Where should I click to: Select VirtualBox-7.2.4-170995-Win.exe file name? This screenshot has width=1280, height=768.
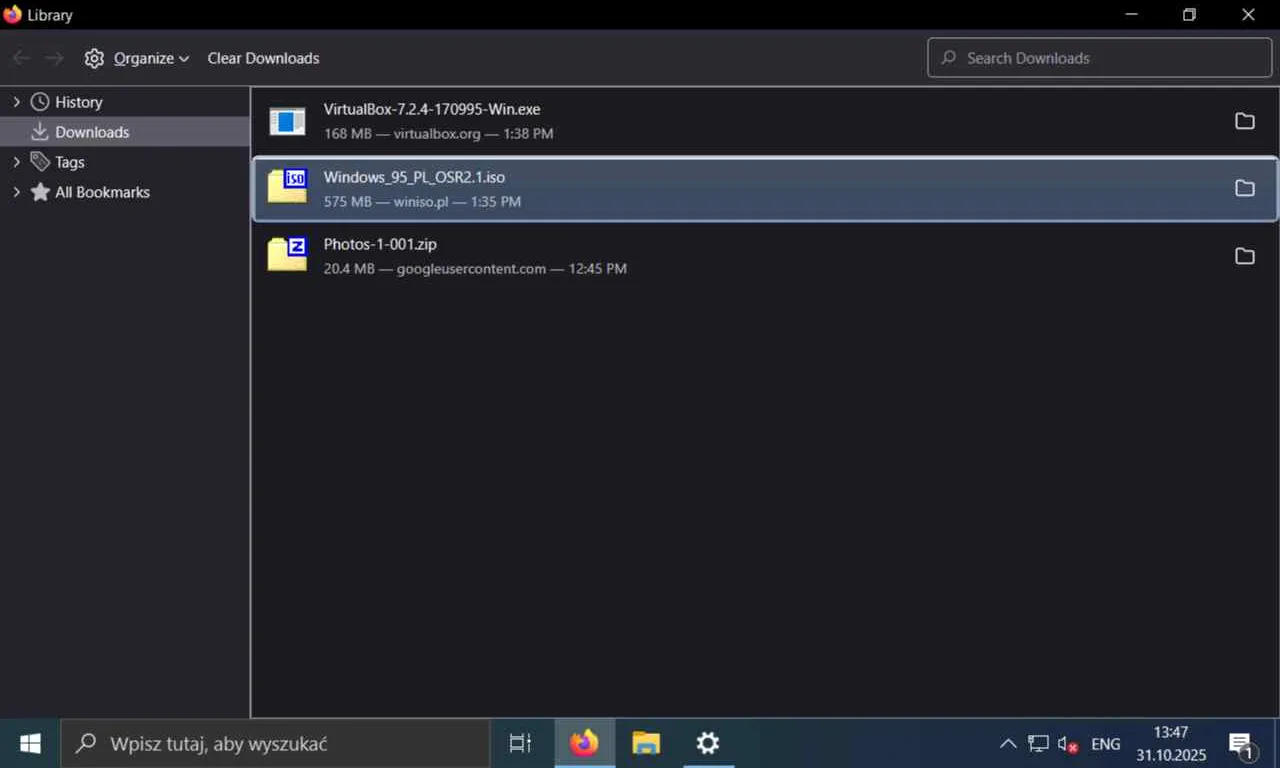432,109
